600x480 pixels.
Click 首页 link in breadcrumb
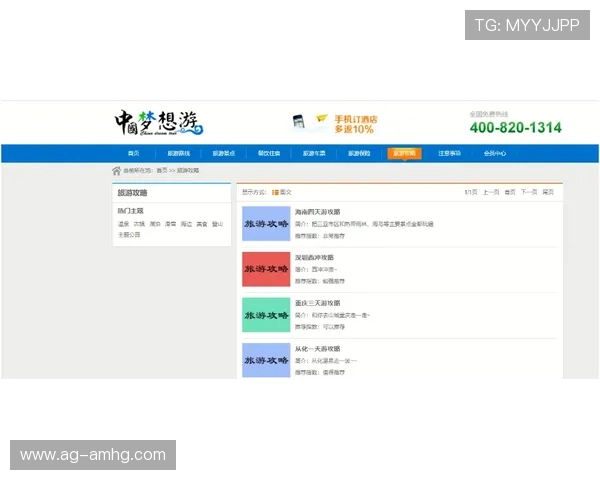tap(162, 170)
